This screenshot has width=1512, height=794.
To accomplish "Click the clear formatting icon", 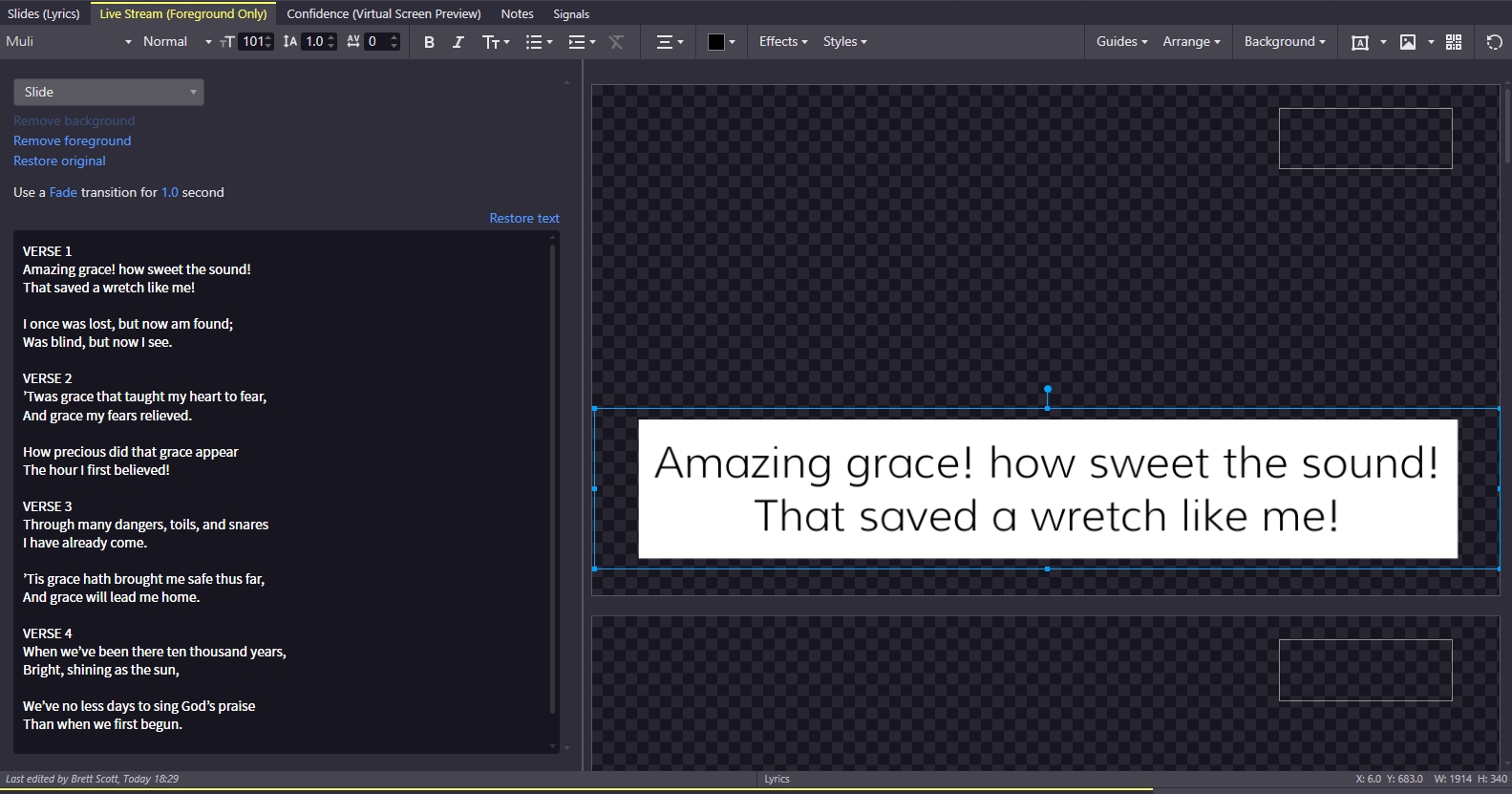I will (616, 42).
